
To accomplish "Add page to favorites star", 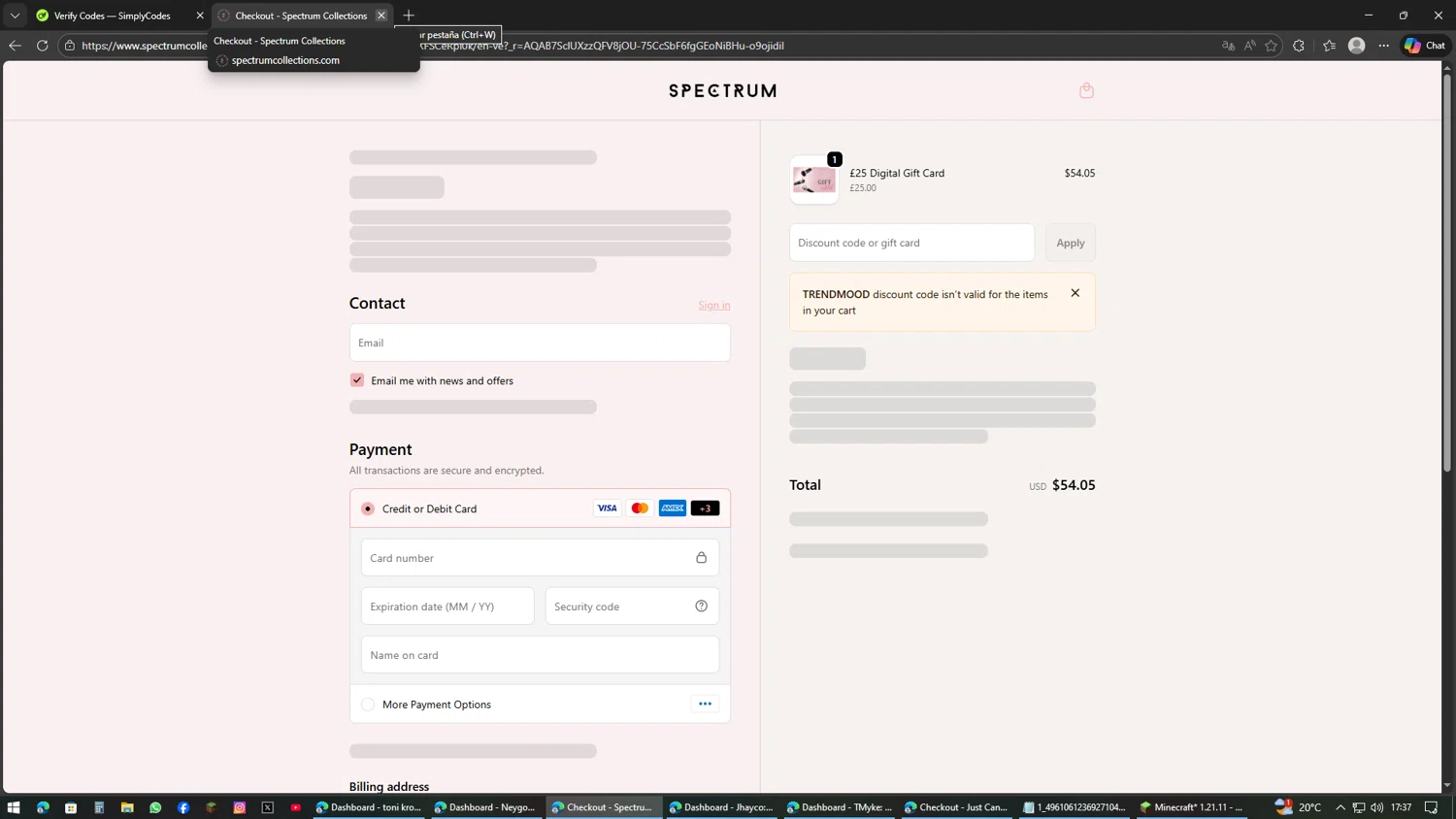I will [x=1271, y=46].
